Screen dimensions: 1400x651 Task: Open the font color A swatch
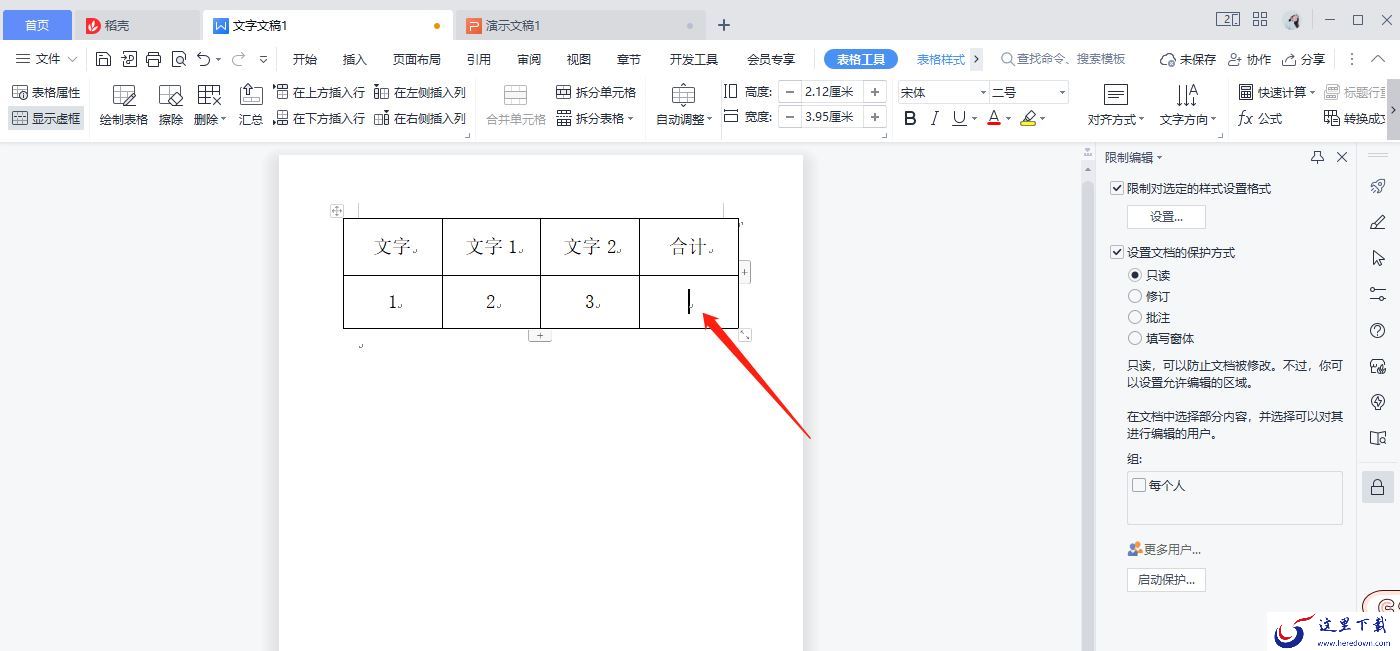click(x=993, y=118)
